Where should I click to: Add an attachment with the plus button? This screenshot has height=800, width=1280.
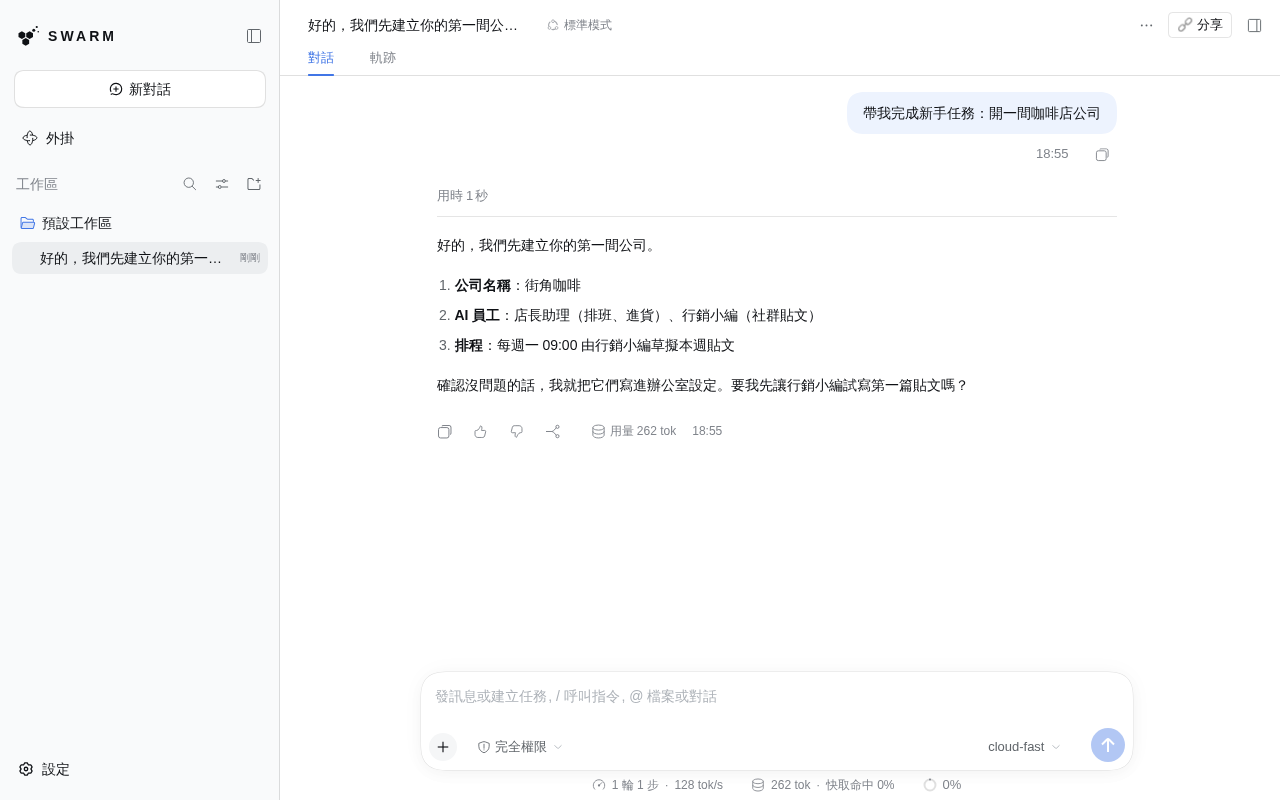coord(443,747)
